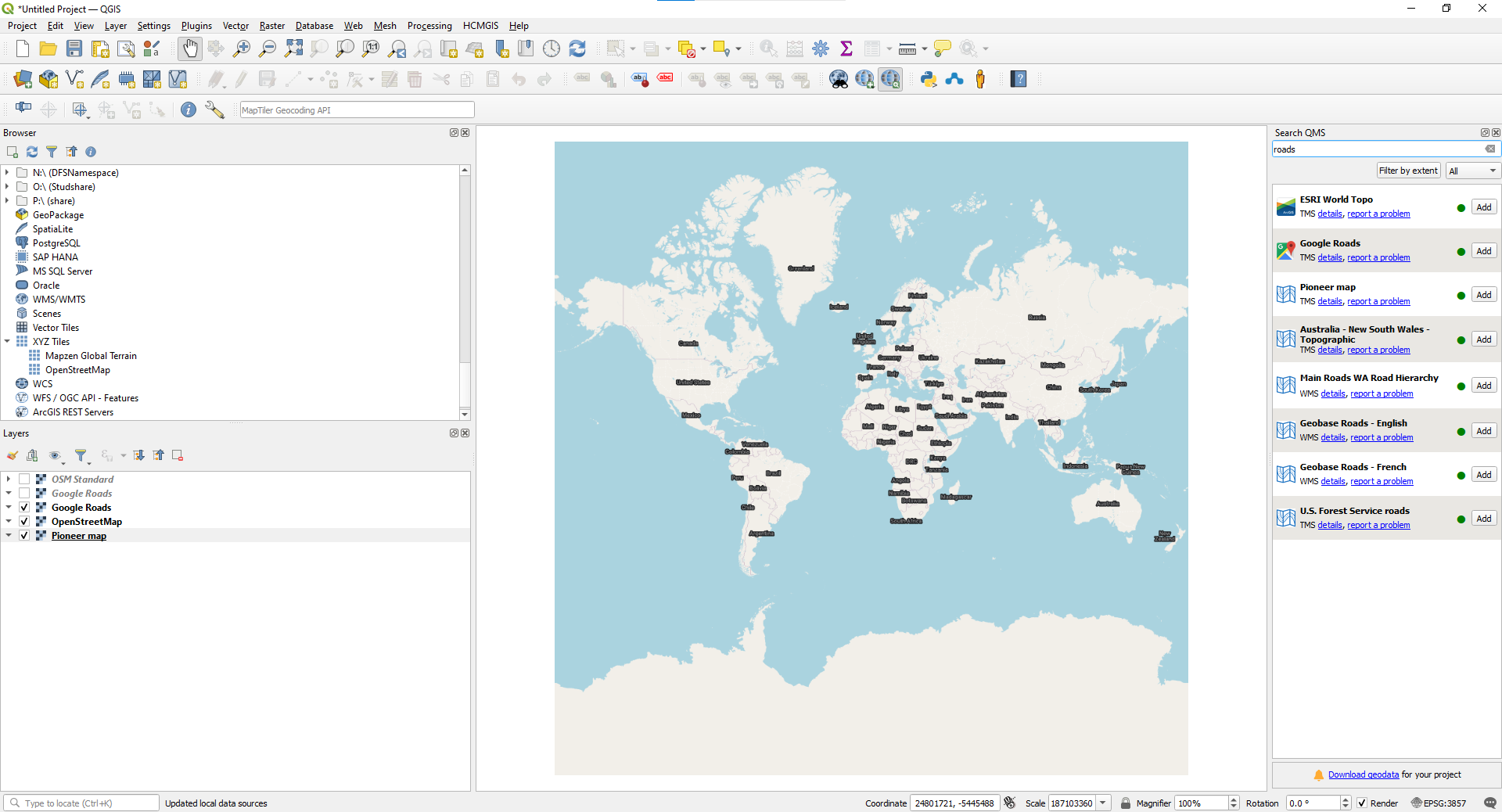Open the Plugins menu

[196, 26]
